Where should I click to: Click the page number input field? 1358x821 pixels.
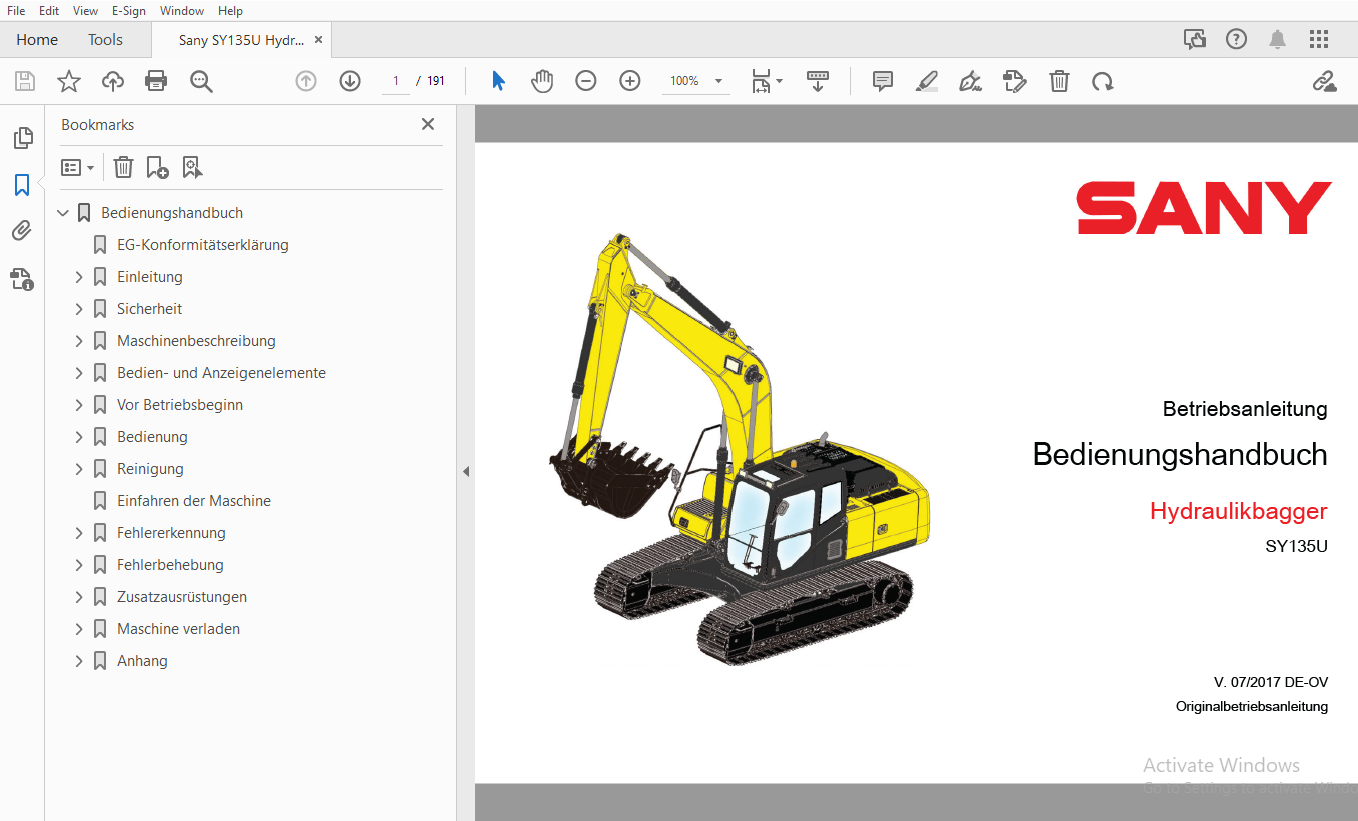(396, 81)
